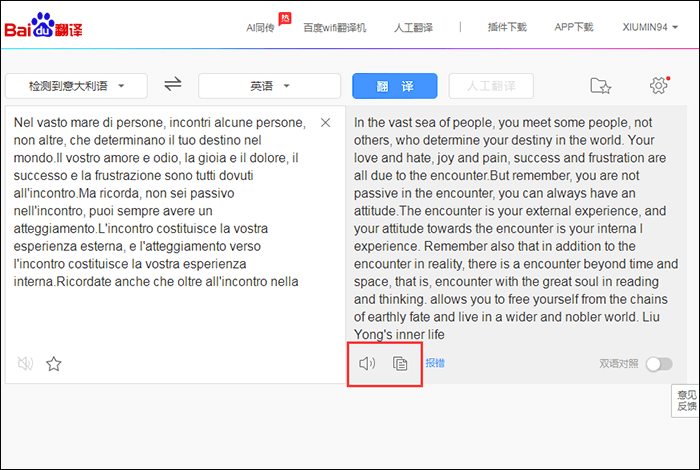The height and width of the screenshot is (470, 700).
Task: Swap source and target languages
Action: point(173,85)
